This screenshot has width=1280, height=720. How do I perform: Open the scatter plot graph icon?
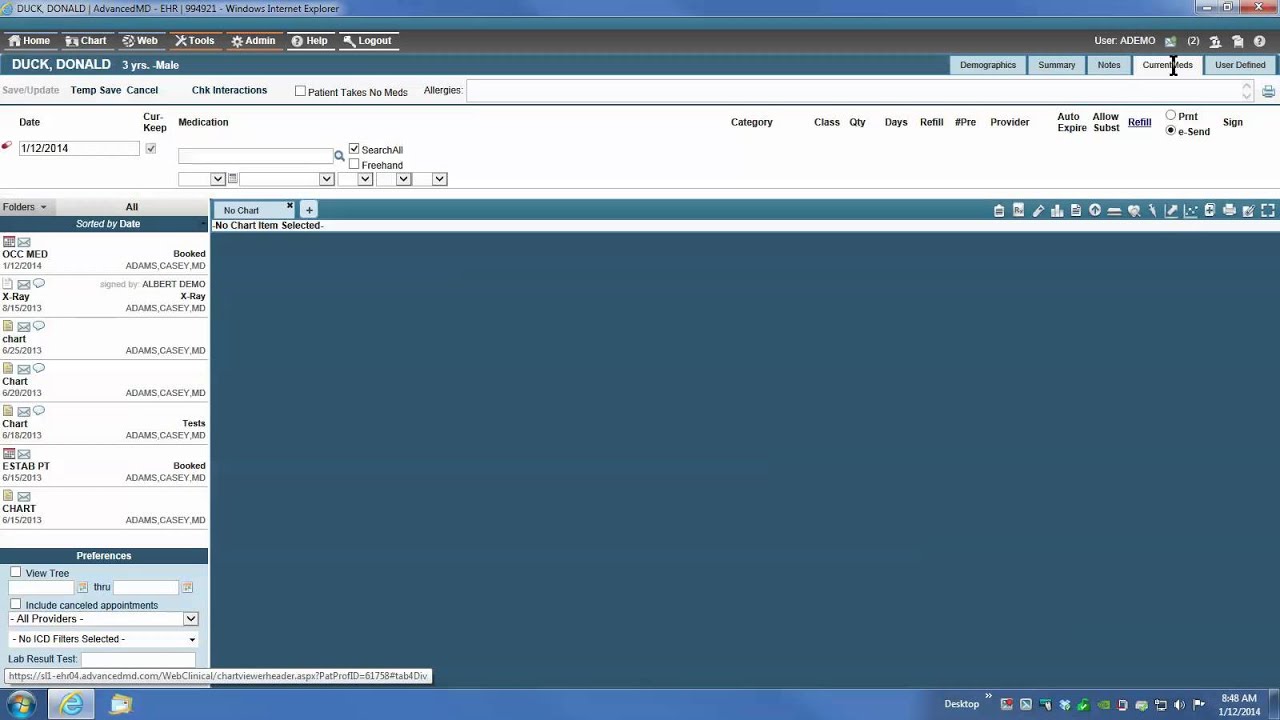[x=1191, y=210]
